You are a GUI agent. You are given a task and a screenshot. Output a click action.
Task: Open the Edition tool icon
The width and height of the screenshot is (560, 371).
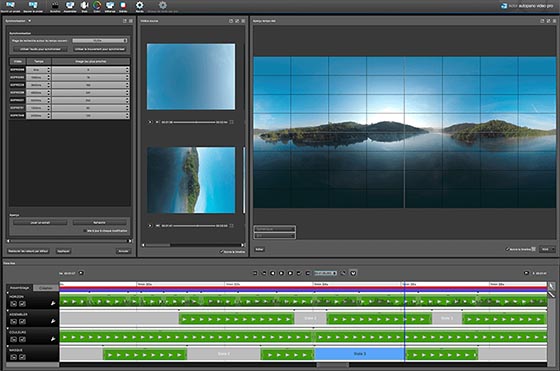123,5
